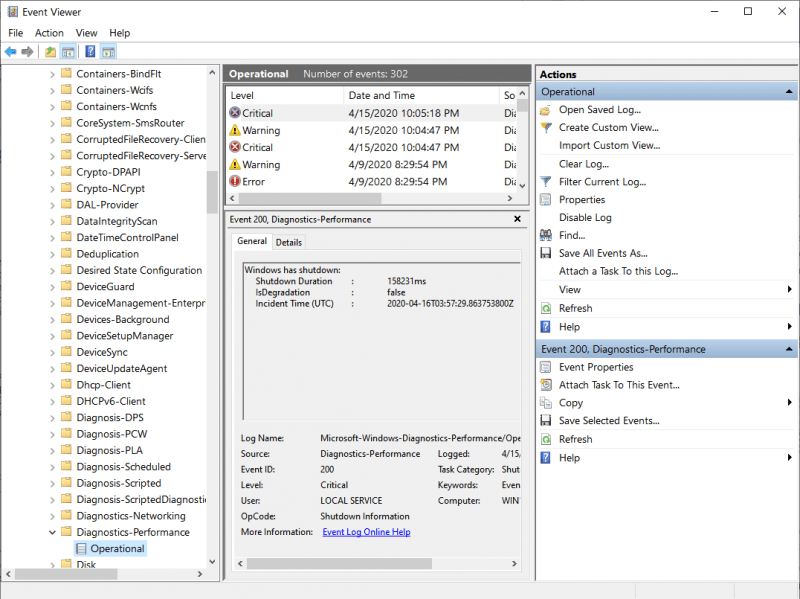Toggle the action pane toolbar icon
The image size is (800, 599).
108,51
